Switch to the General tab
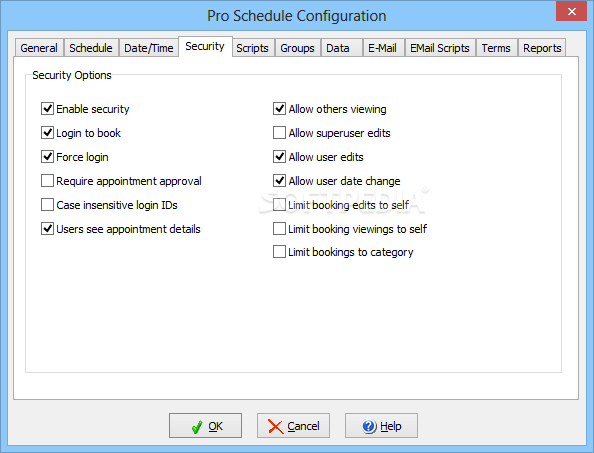 click(39, 48)
